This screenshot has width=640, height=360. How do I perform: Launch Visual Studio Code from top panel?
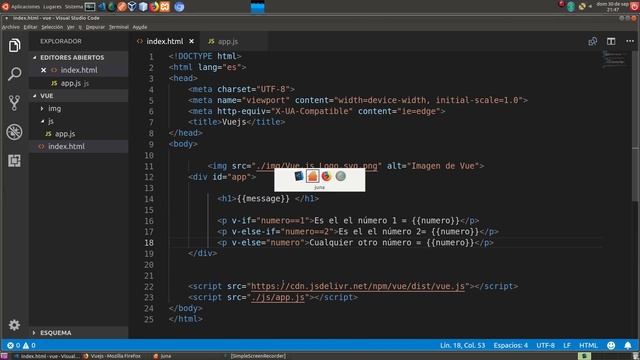[102, 7]
